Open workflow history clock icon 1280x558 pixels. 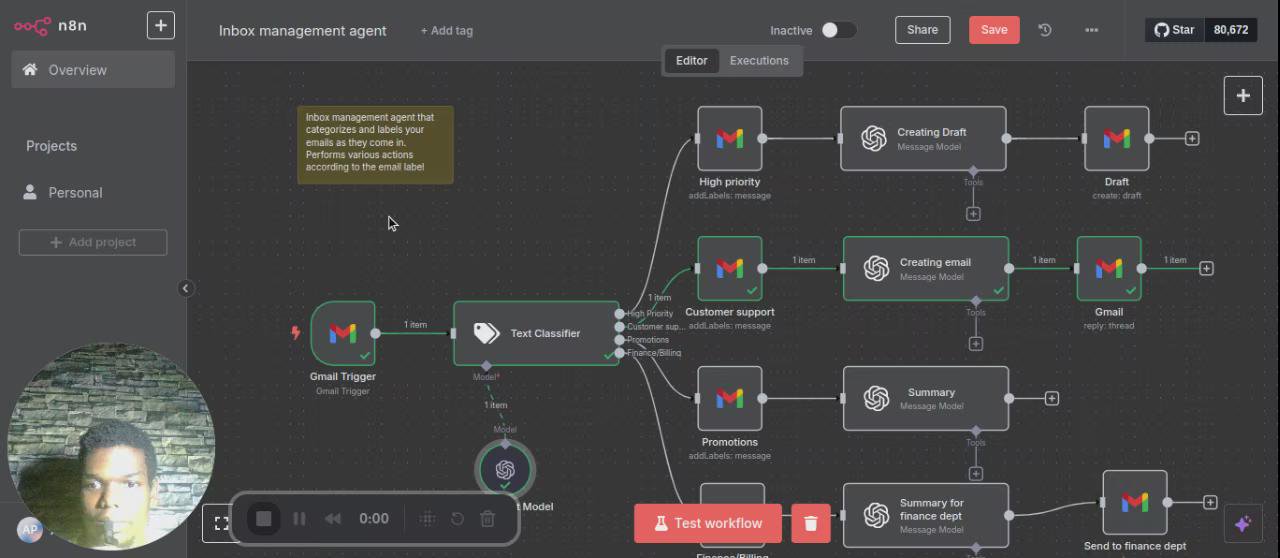pos(1045,30)
